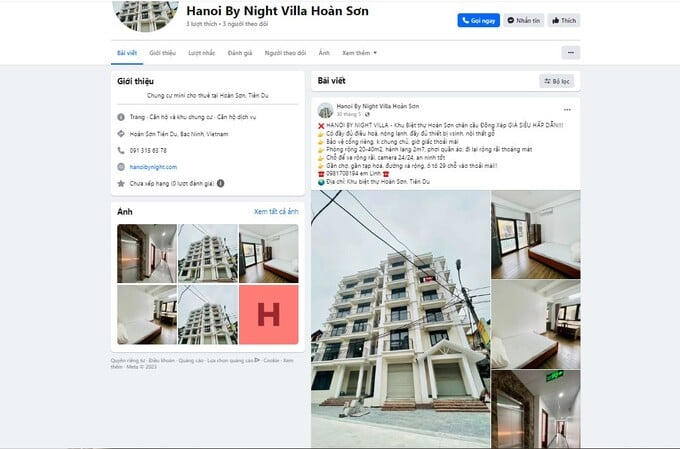The height and width of the screenshot is (449, 680).
Task: Open the Người theo dõi tab
Action: [x=285, y=53]
